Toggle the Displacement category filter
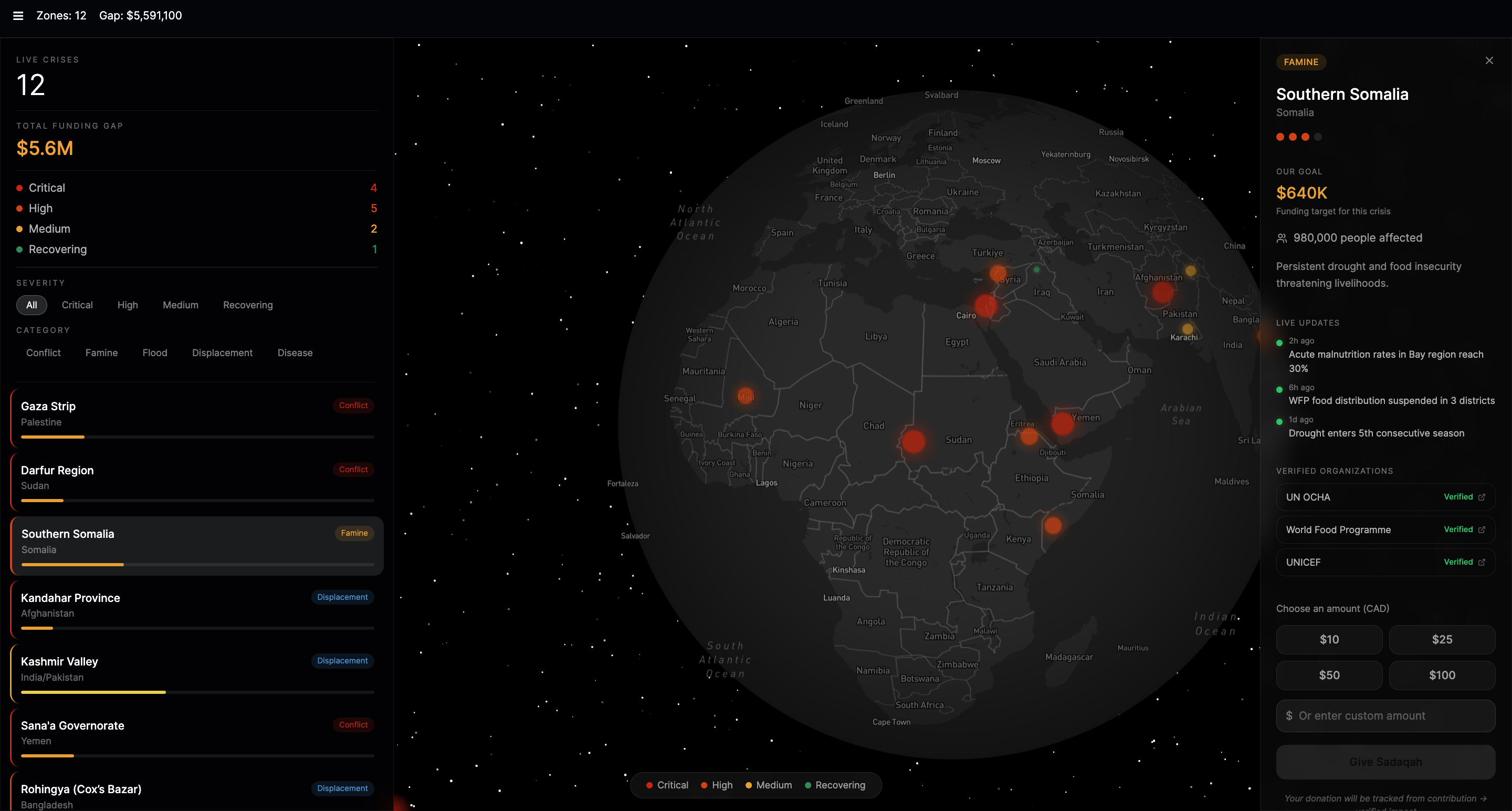This screenshot has width=1512, height=811. 222,353
